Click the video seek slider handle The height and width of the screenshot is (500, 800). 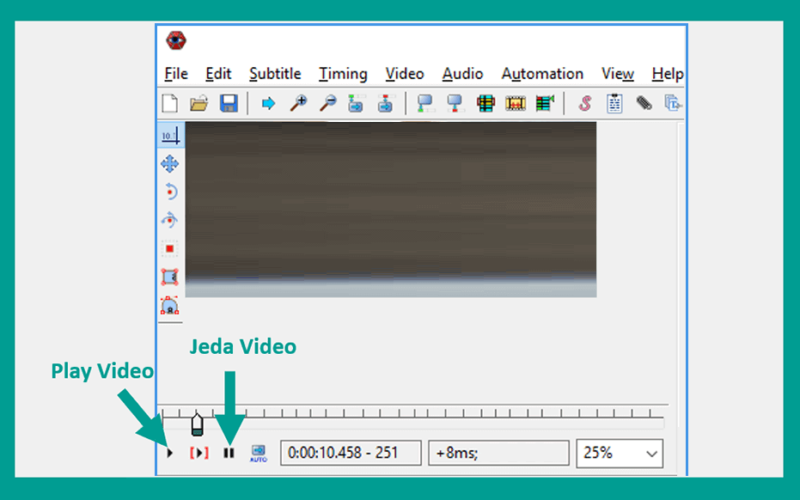(x=197, y=424)
